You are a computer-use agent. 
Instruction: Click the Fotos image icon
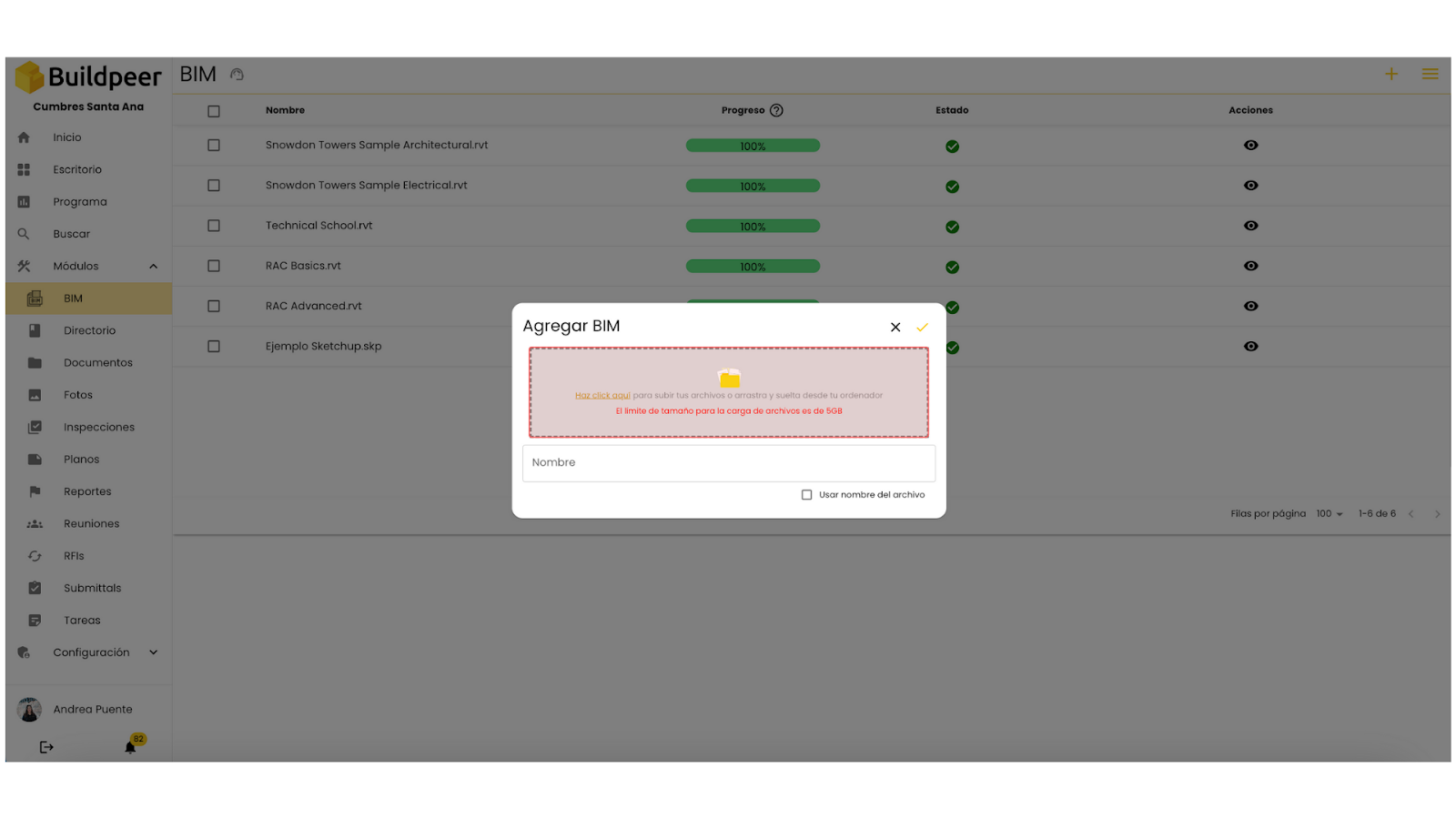click(x=35, y=395)
